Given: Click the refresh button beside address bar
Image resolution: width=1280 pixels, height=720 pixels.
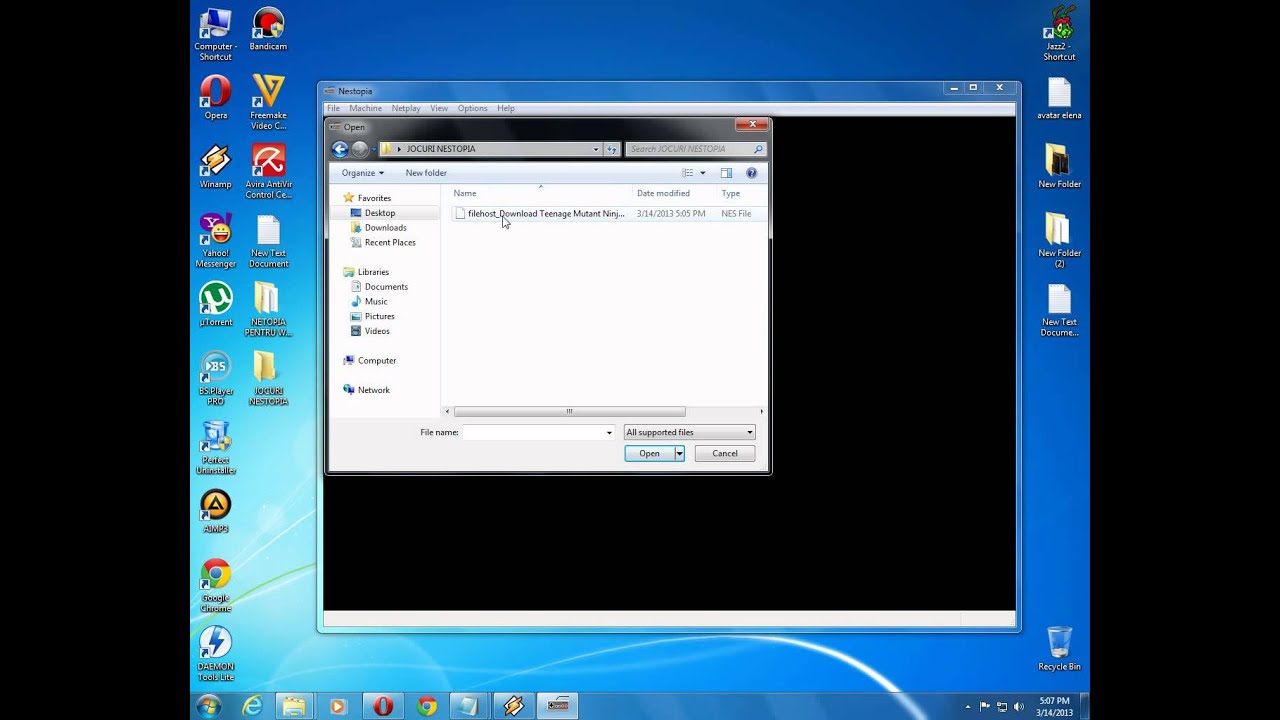Looking at the screenshot, I should click(612, 149).
